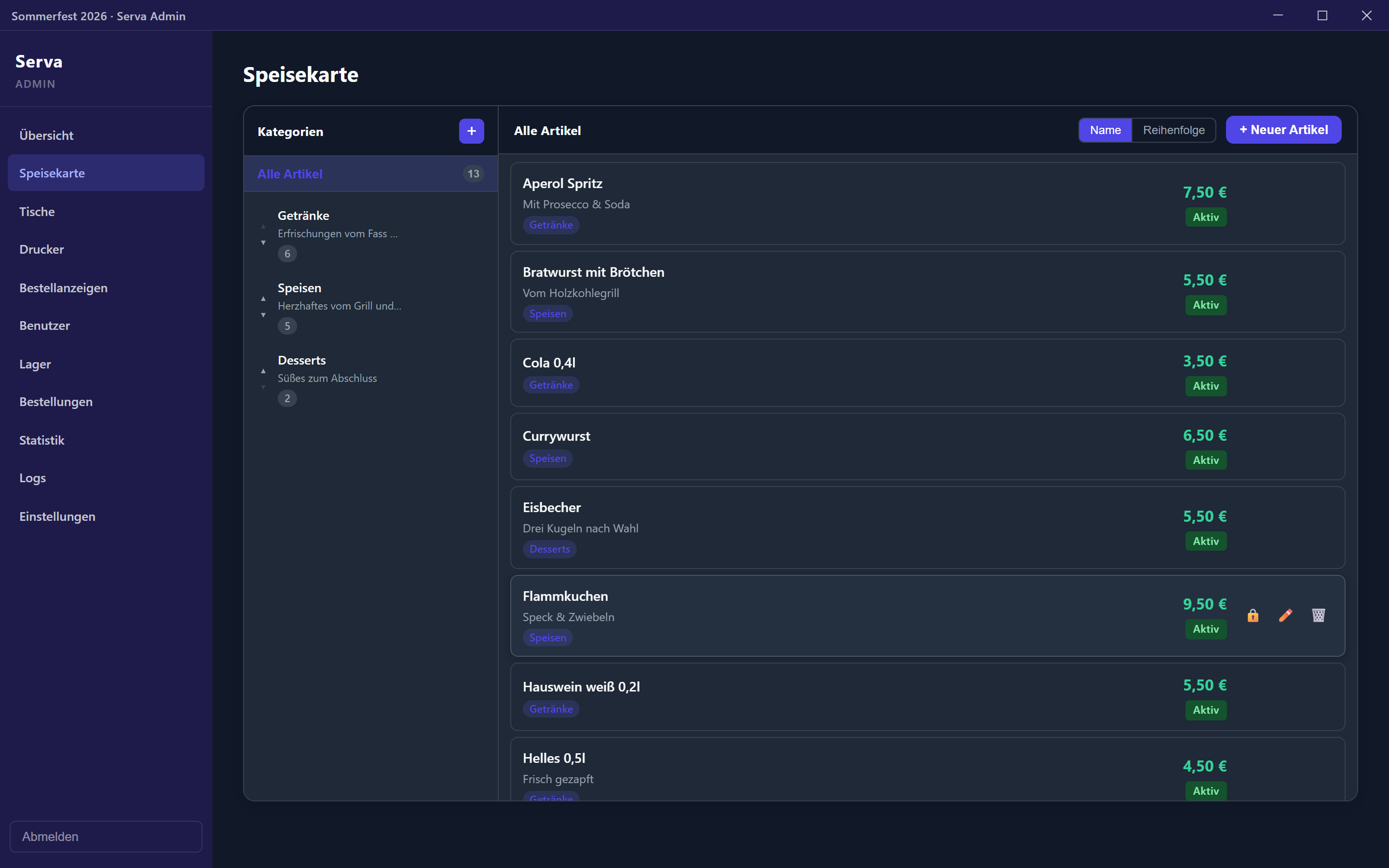The height and width of the screenshot is (868, 1389).
Task: Select Hauswein weiß 0,2l article
Action: (927, 697)
